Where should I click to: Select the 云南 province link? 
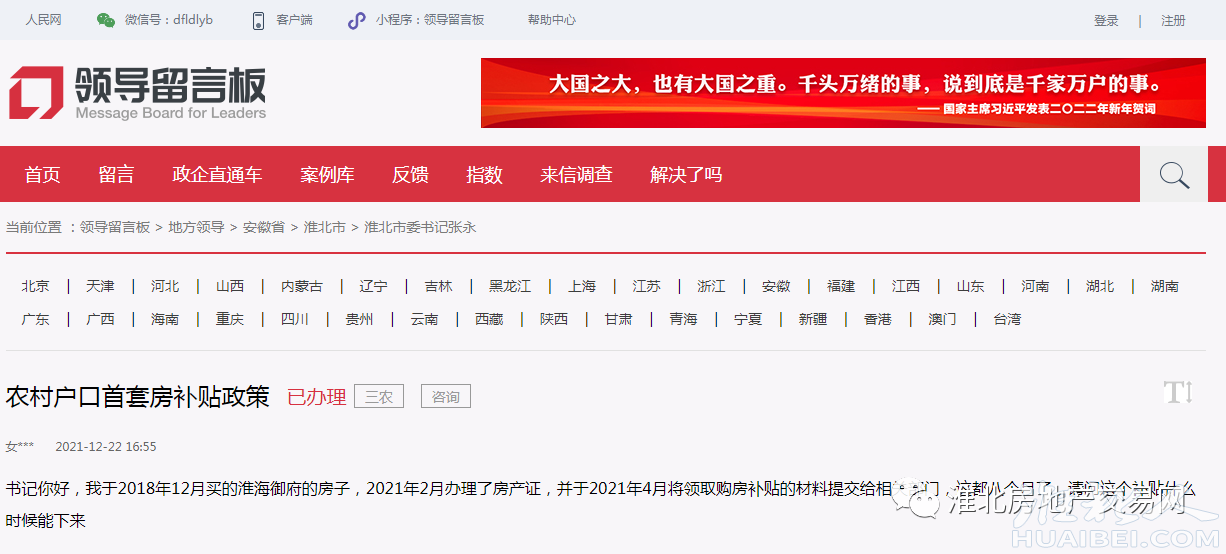click(x=424, y=319)
